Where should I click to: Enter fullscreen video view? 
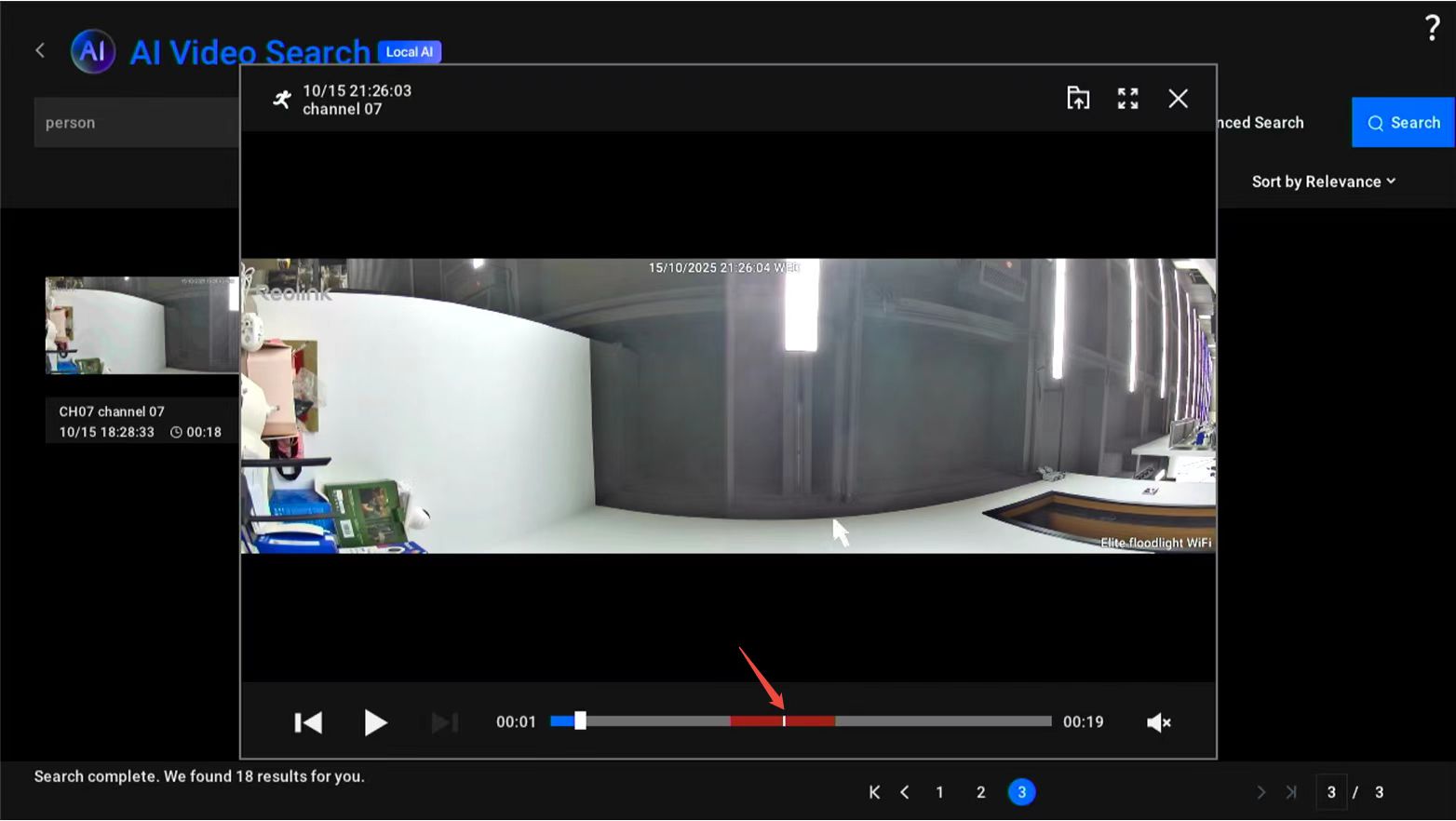[x=1127, y=99]
